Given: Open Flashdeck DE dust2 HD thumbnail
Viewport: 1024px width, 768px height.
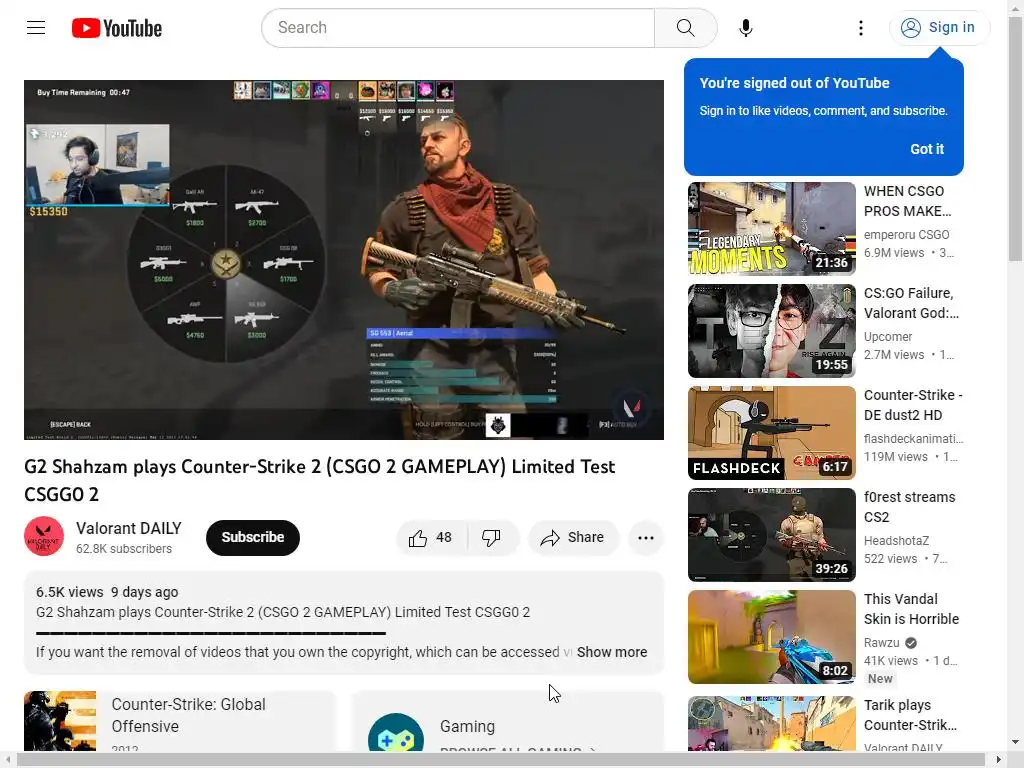Looking at the screenshot, I should [771, 432].
